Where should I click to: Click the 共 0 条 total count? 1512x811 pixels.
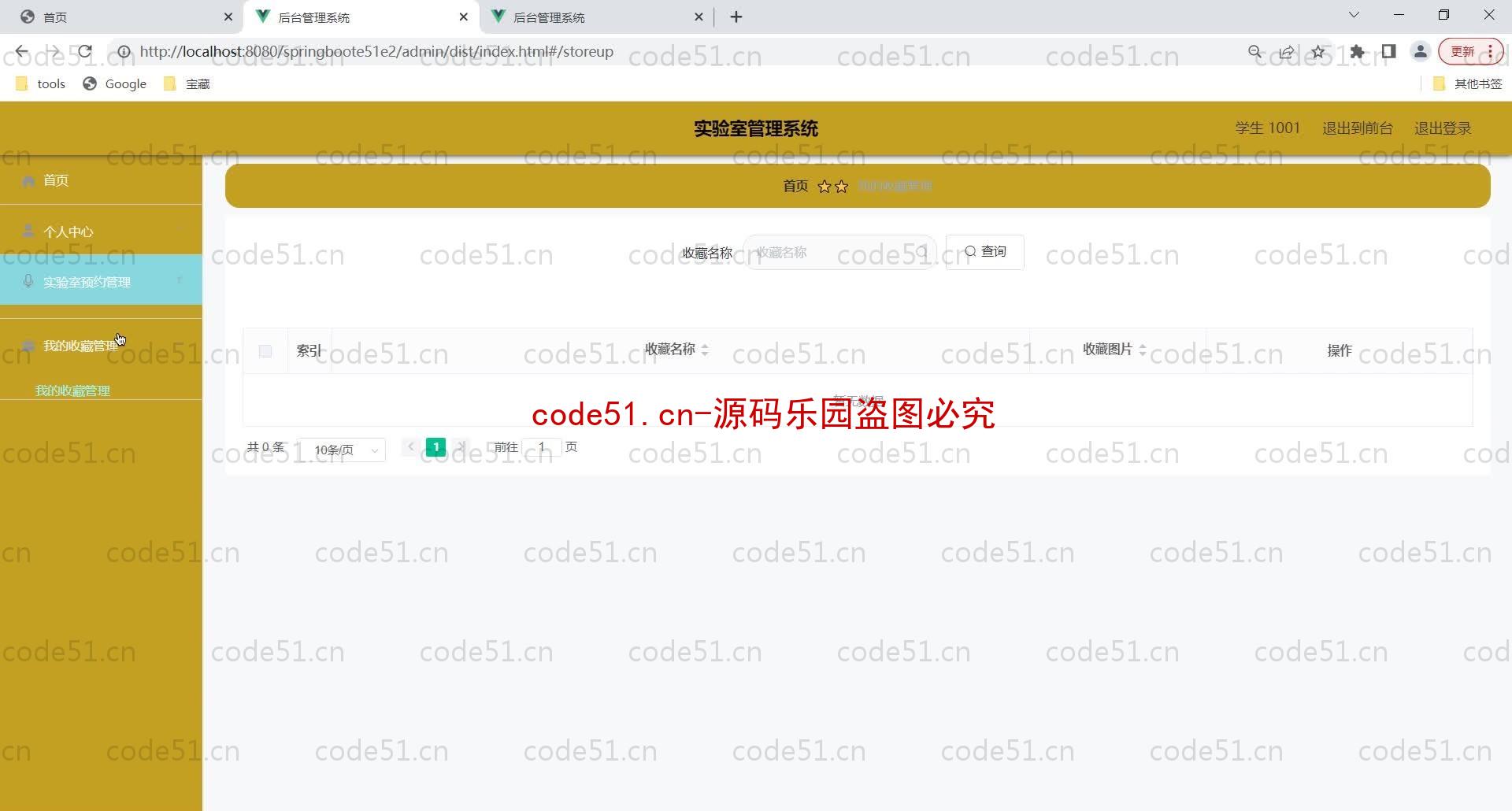pyautogui.click(x=265, y=447)
